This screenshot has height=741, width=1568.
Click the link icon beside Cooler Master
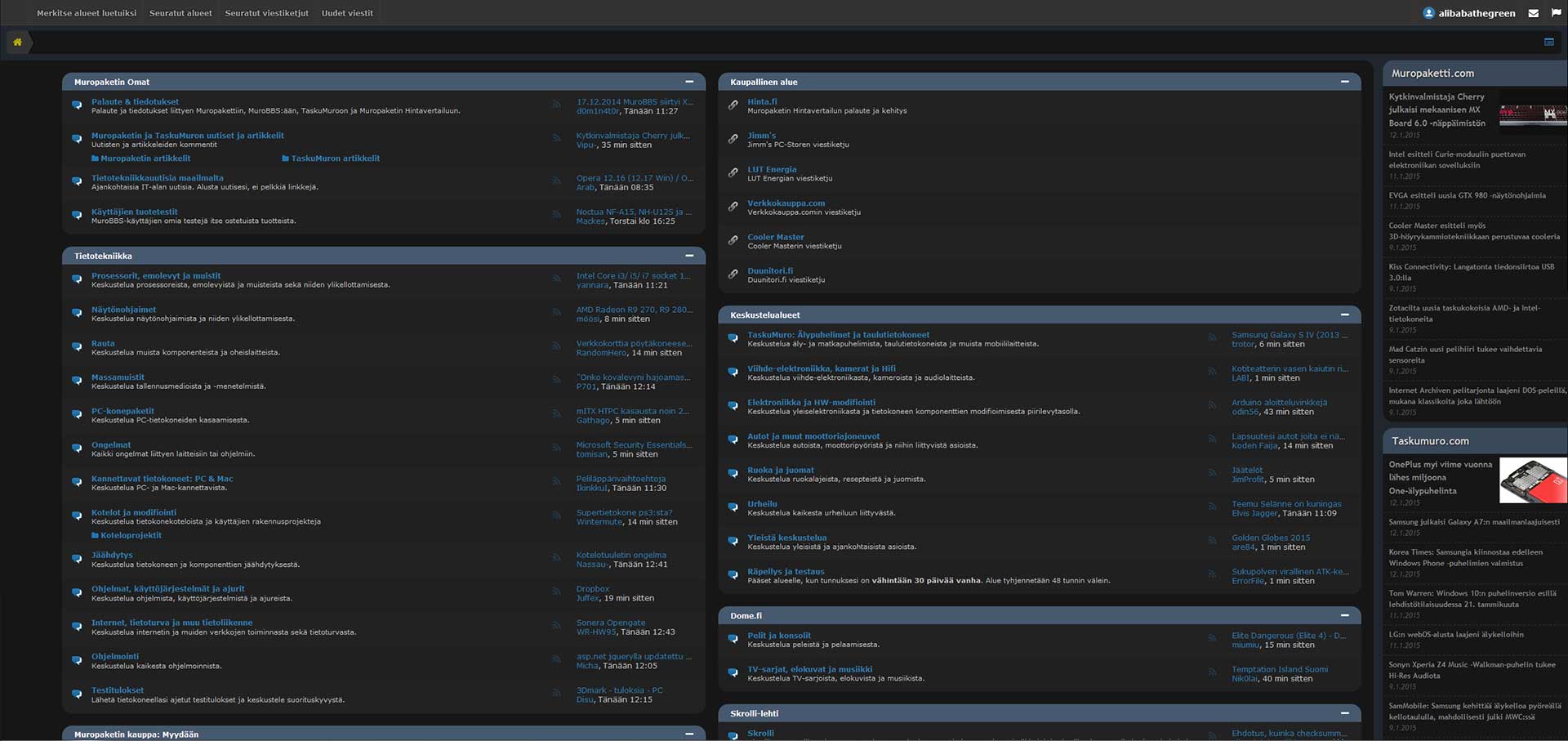pyautogui.click(x=733, y=240)
